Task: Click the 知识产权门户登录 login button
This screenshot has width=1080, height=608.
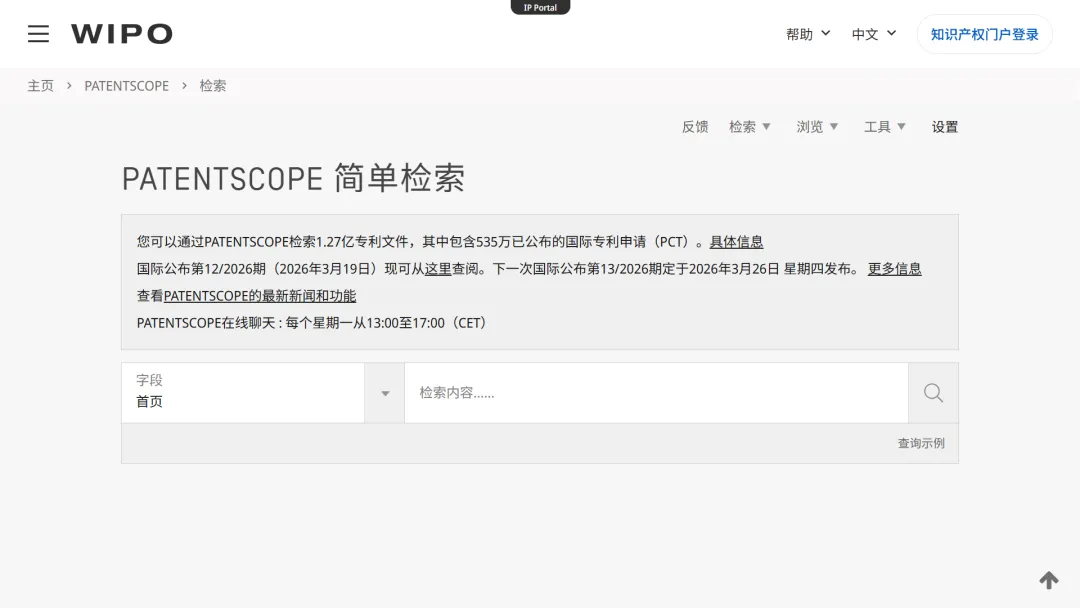Action: coord(984,34)
